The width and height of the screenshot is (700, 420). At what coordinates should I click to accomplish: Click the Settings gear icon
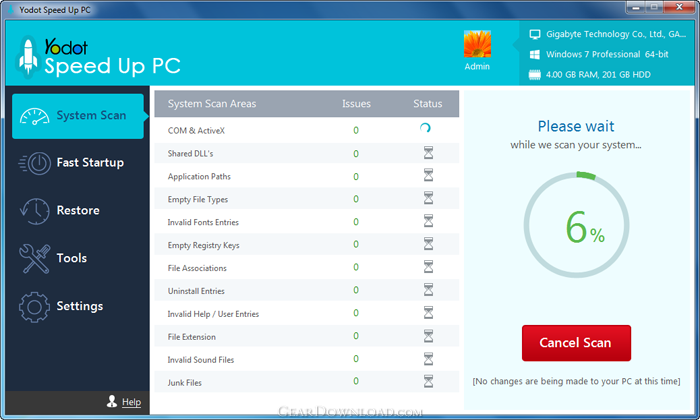(34, 307)
